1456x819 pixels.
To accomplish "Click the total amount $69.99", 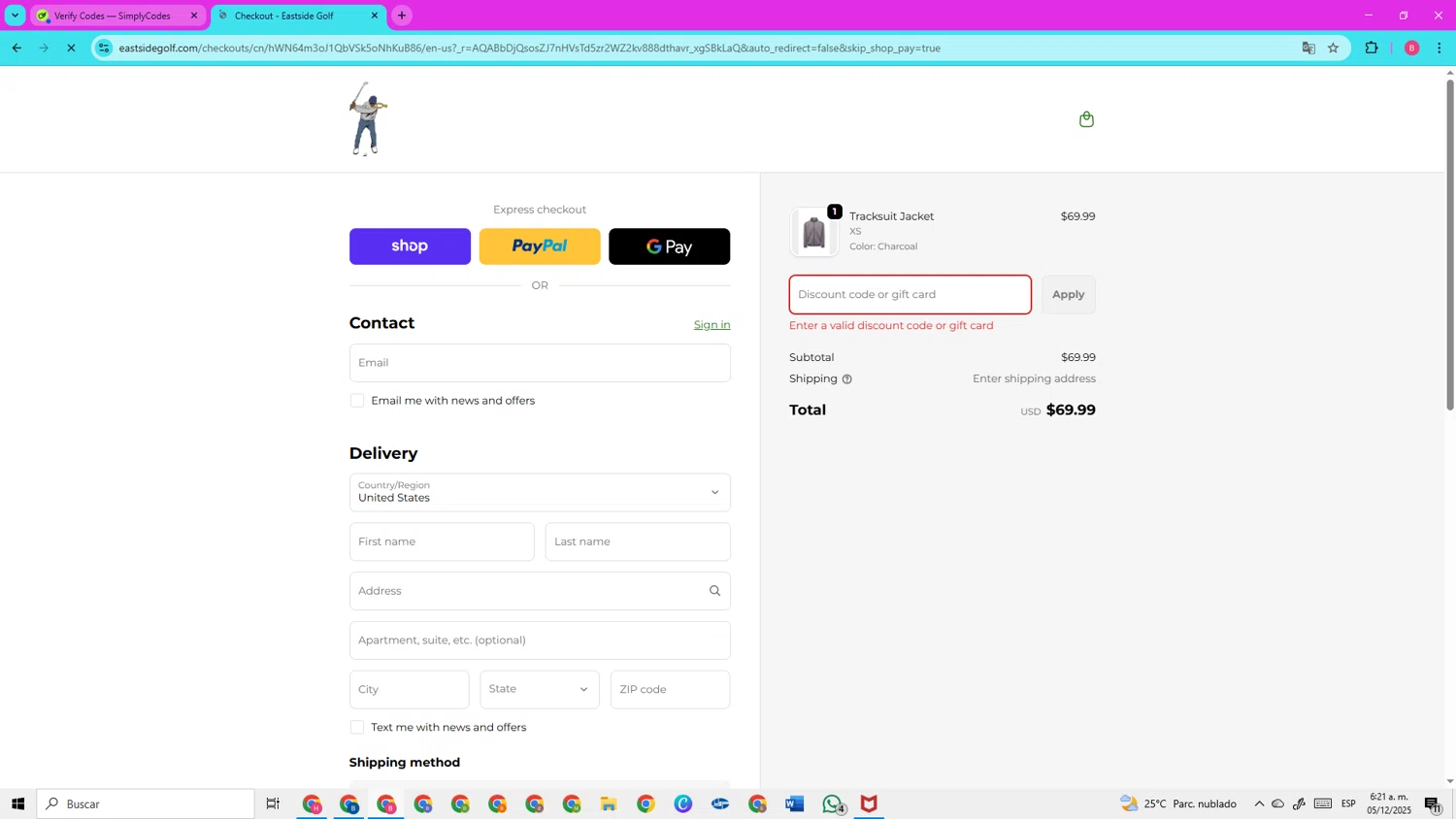I will (x=1071, y=410).
